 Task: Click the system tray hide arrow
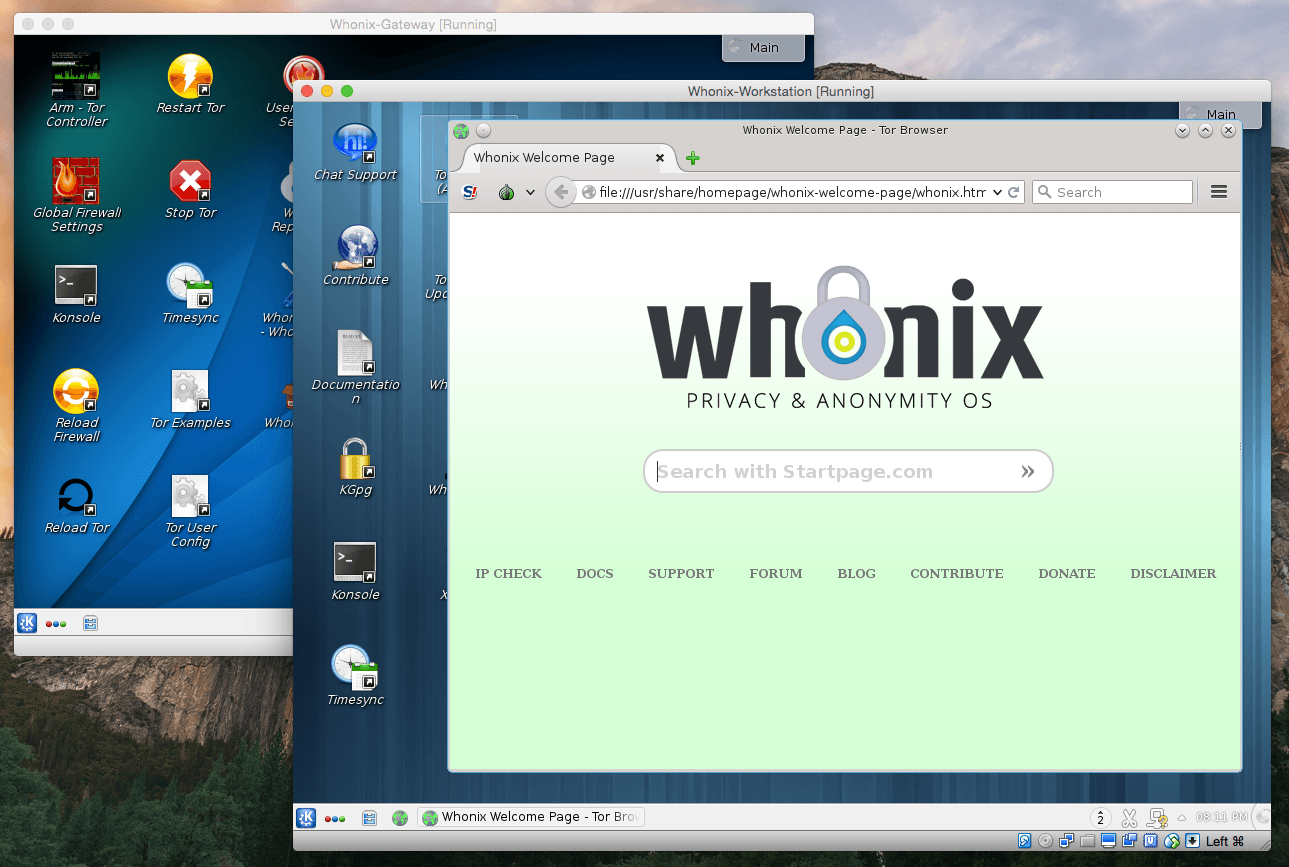pyautogui.click(x=1182, y=817)
